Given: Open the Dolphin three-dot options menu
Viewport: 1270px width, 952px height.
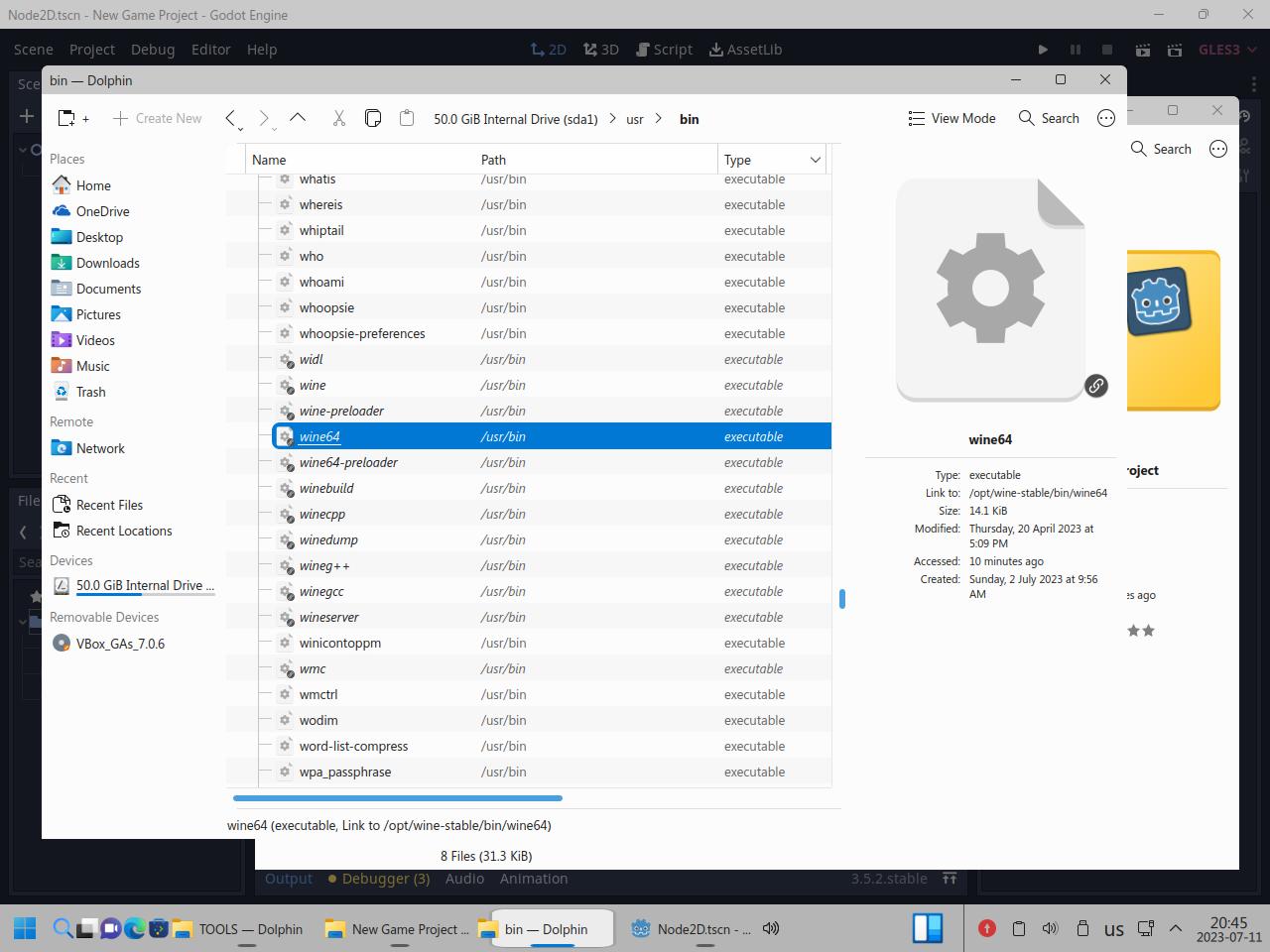Looking at the screenshot, I should pos(1106,118).
